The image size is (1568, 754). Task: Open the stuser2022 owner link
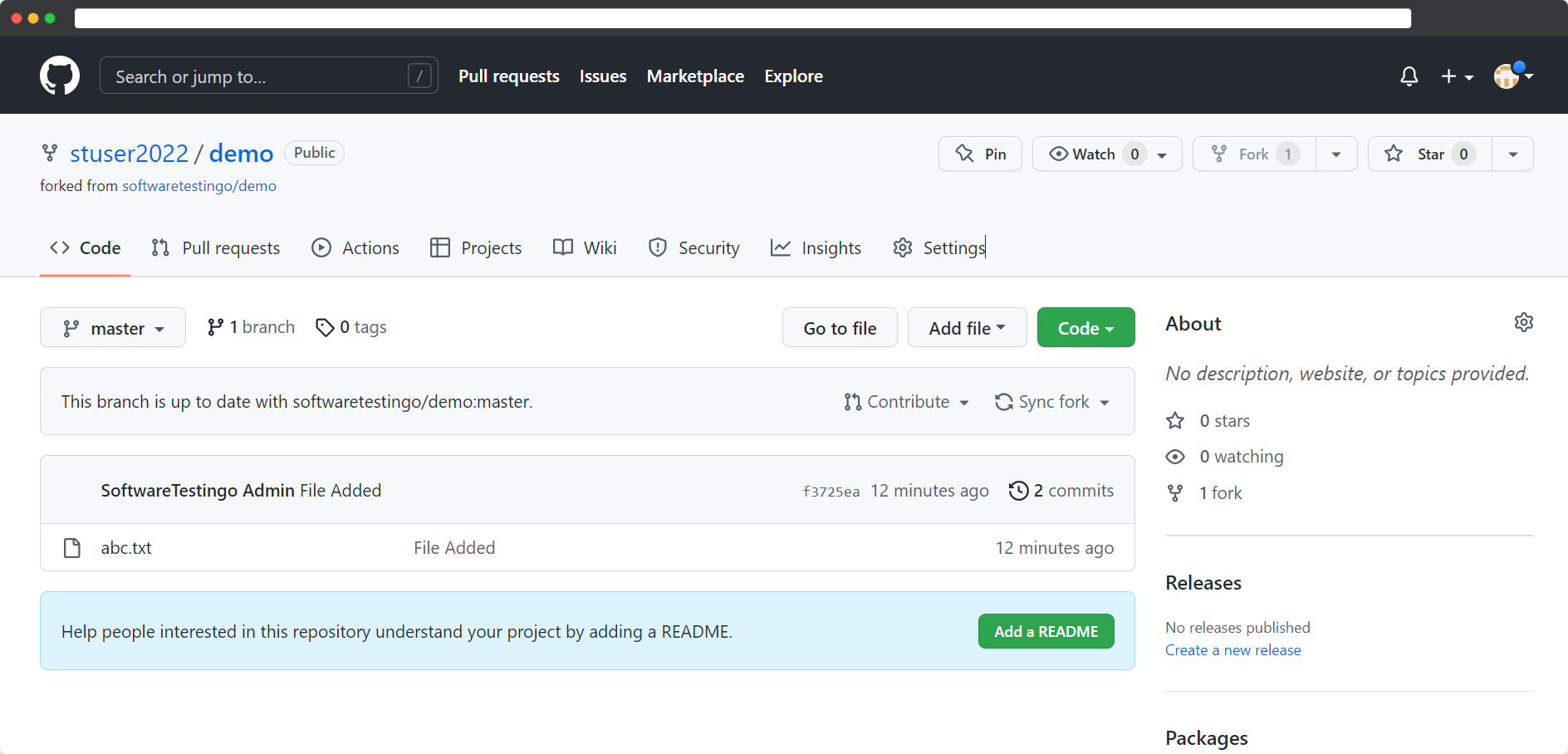point(129,154)
